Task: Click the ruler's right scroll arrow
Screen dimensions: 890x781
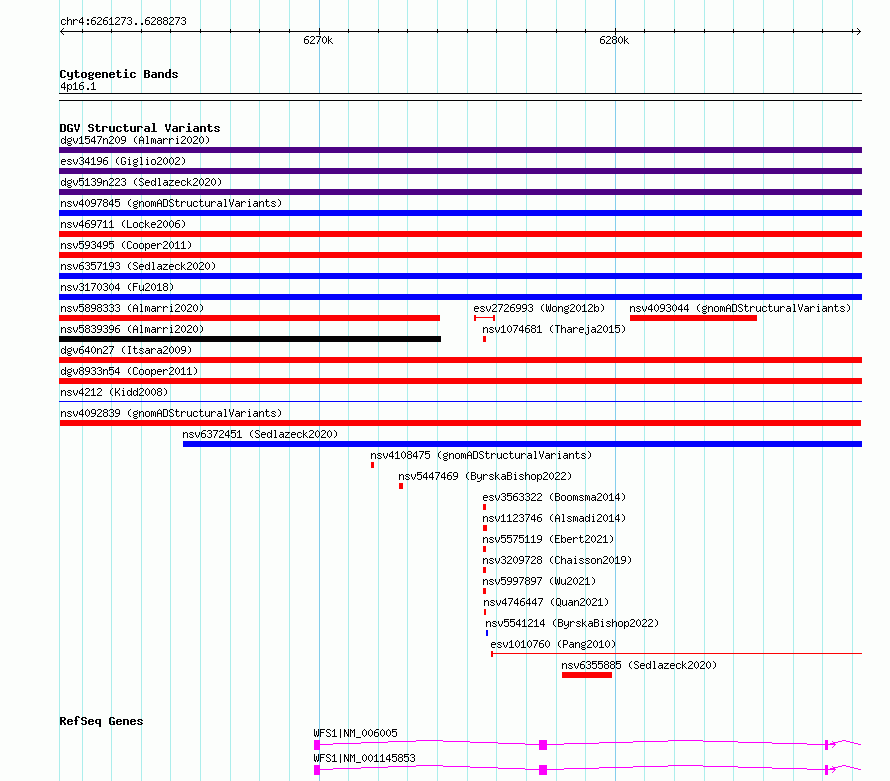Action: point(858,32)
